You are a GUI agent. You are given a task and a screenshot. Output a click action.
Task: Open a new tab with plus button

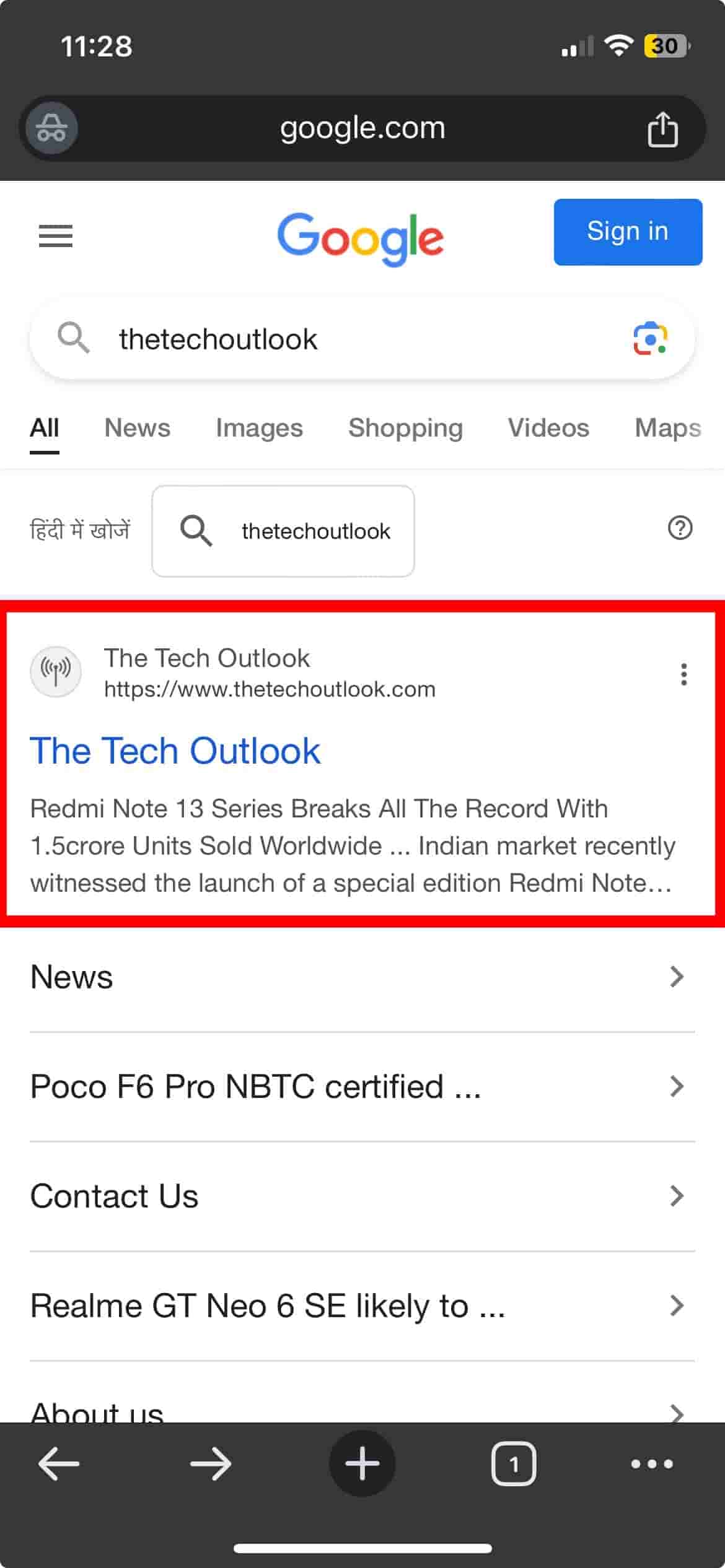[x=362, y=1464]
